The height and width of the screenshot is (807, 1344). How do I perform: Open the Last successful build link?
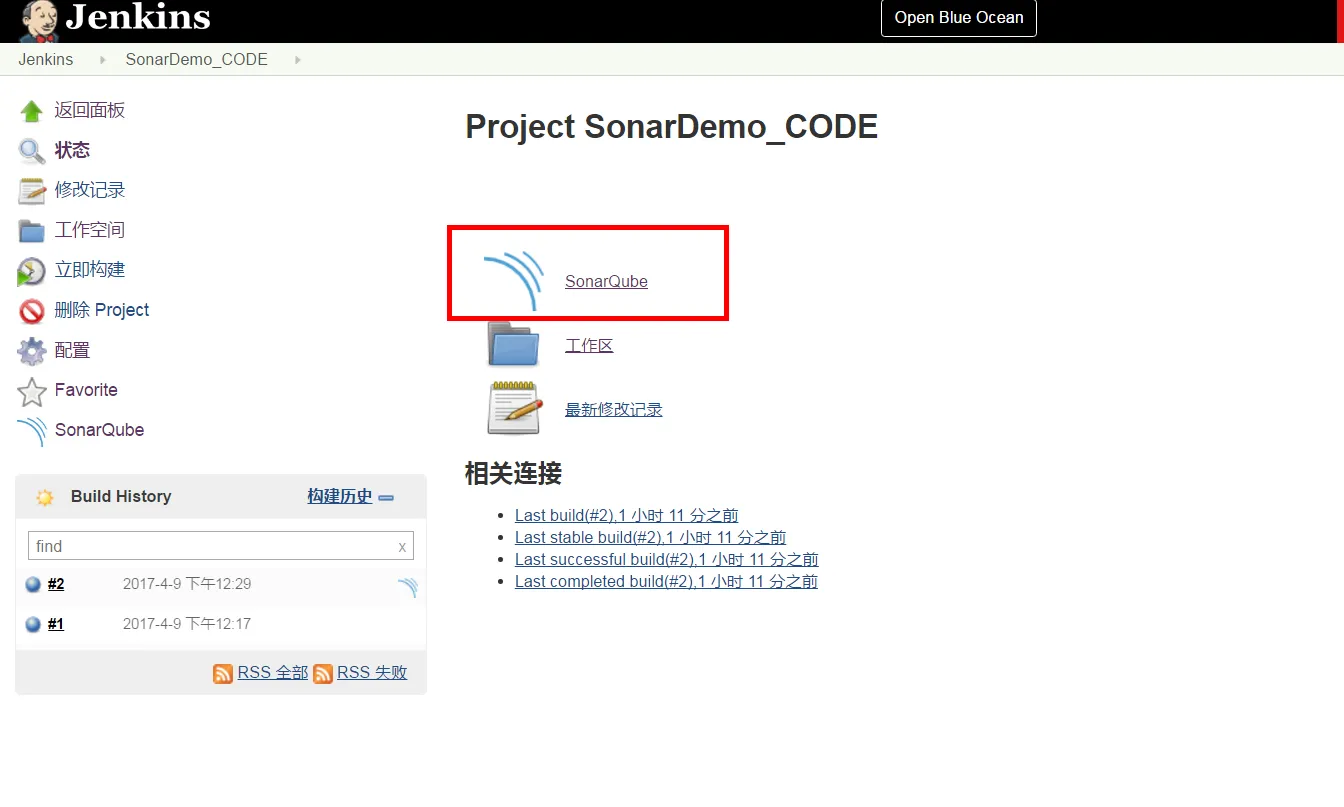(x=666, y=559)
